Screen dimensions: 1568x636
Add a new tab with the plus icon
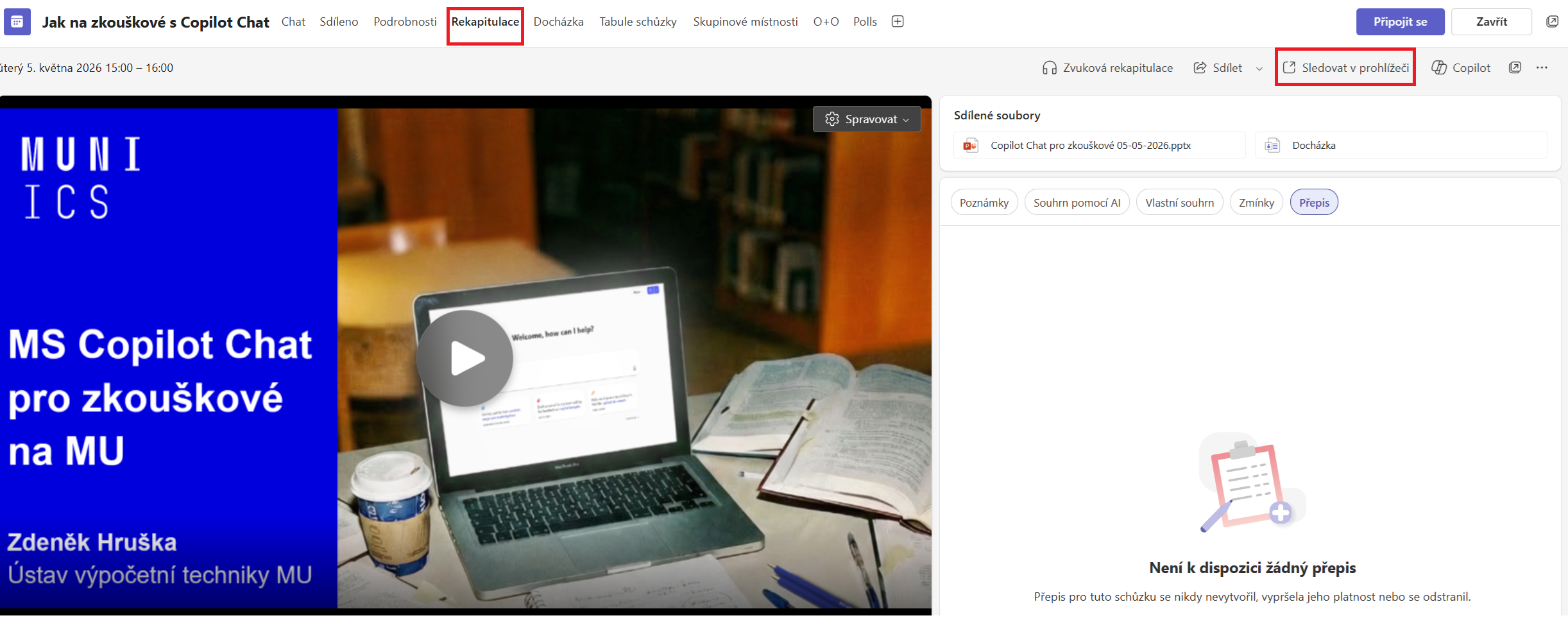[x=898, y=22]
